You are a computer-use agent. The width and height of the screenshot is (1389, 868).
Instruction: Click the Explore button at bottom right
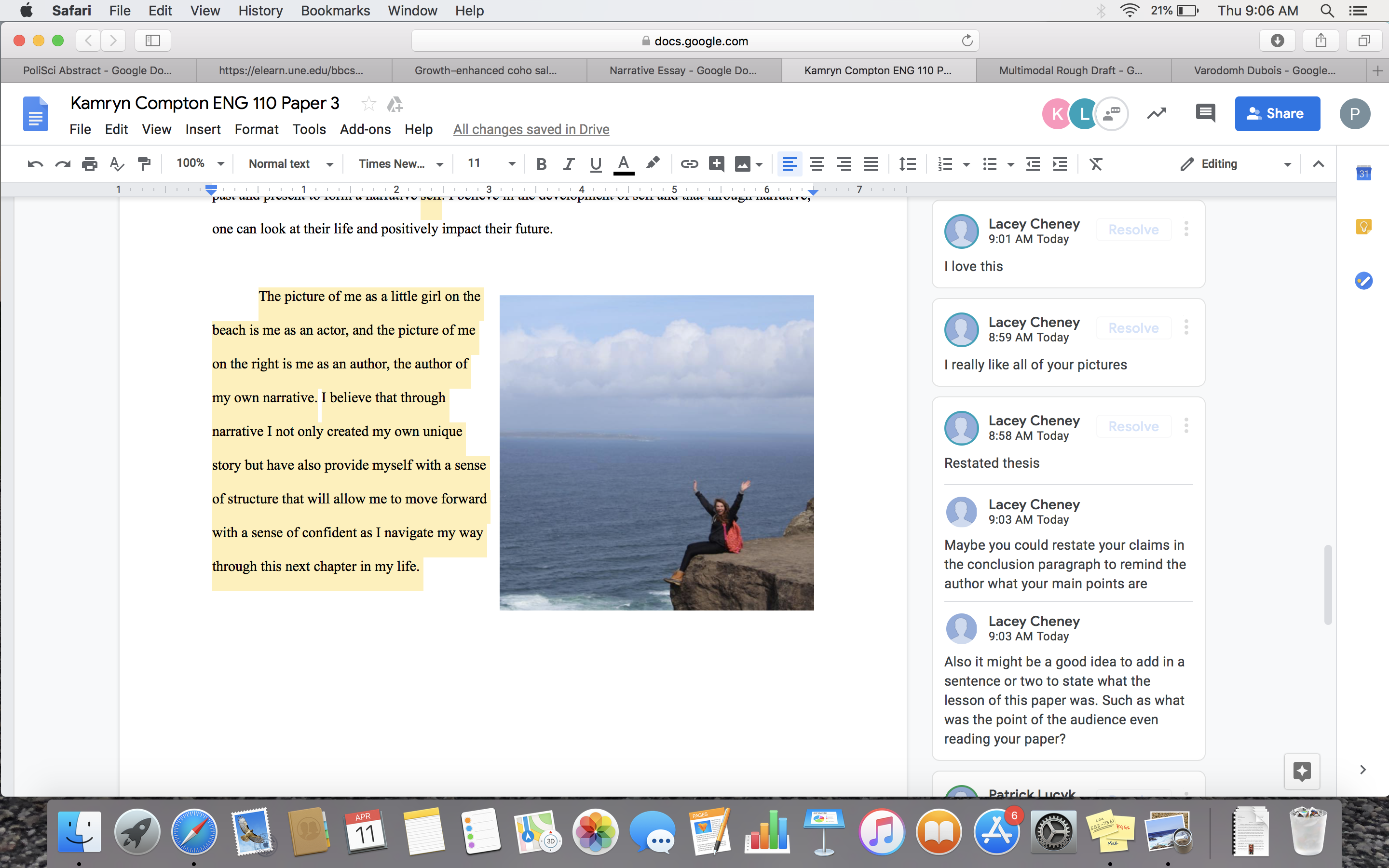tap(1302, 771)
